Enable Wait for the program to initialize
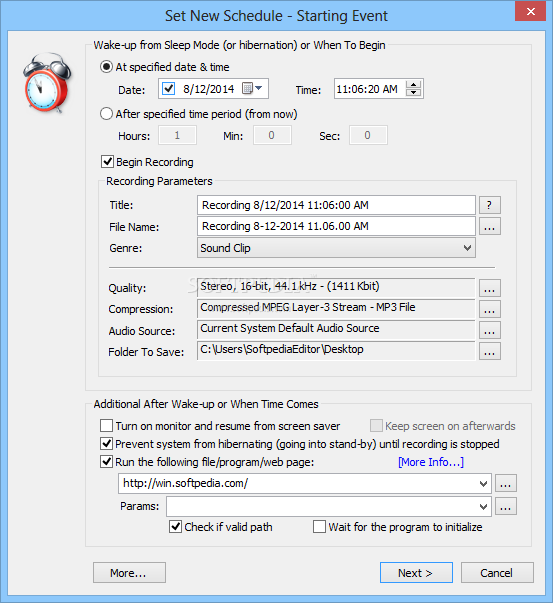 (319, 527)
